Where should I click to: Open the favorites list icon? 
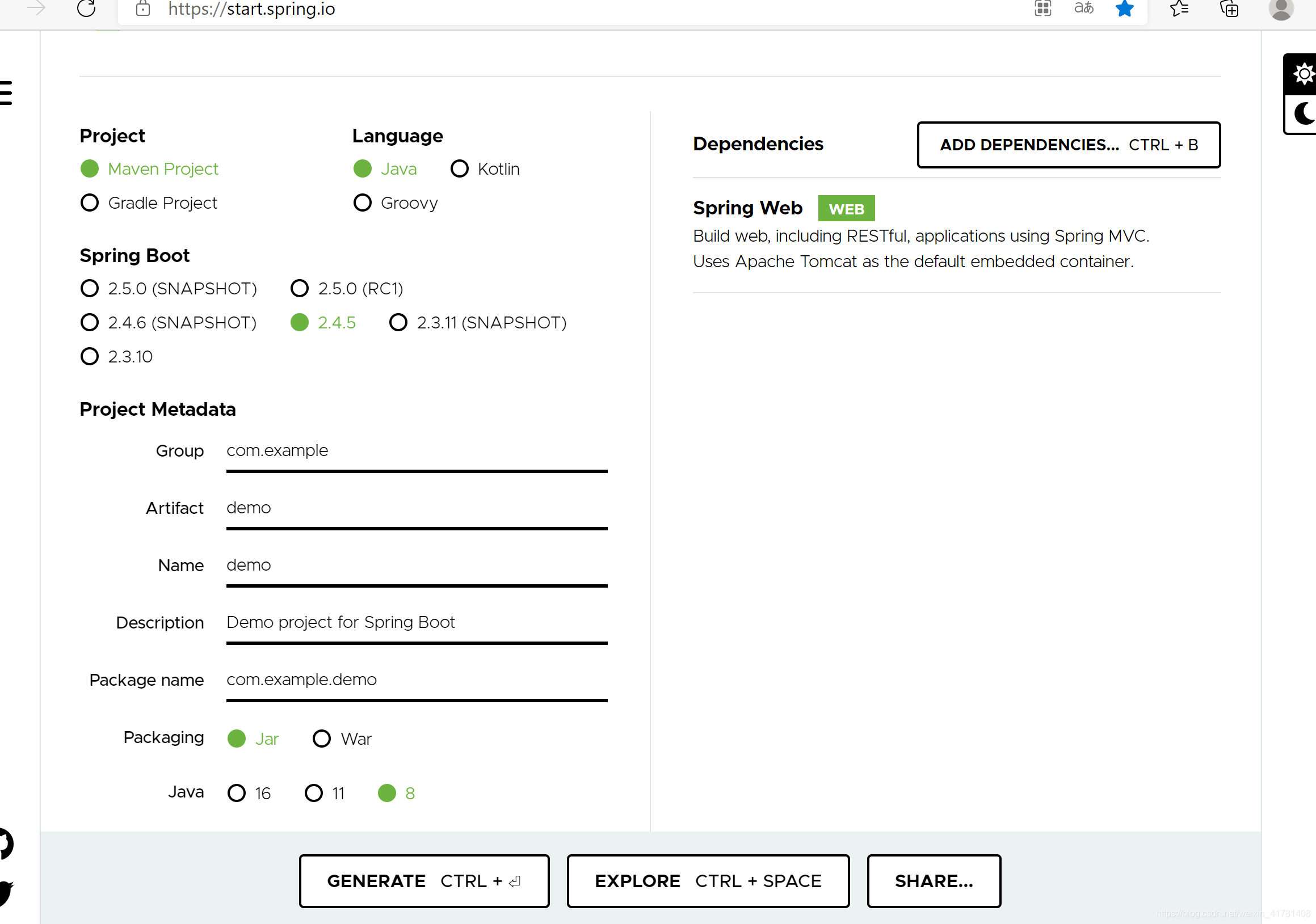click(1179, 8)
